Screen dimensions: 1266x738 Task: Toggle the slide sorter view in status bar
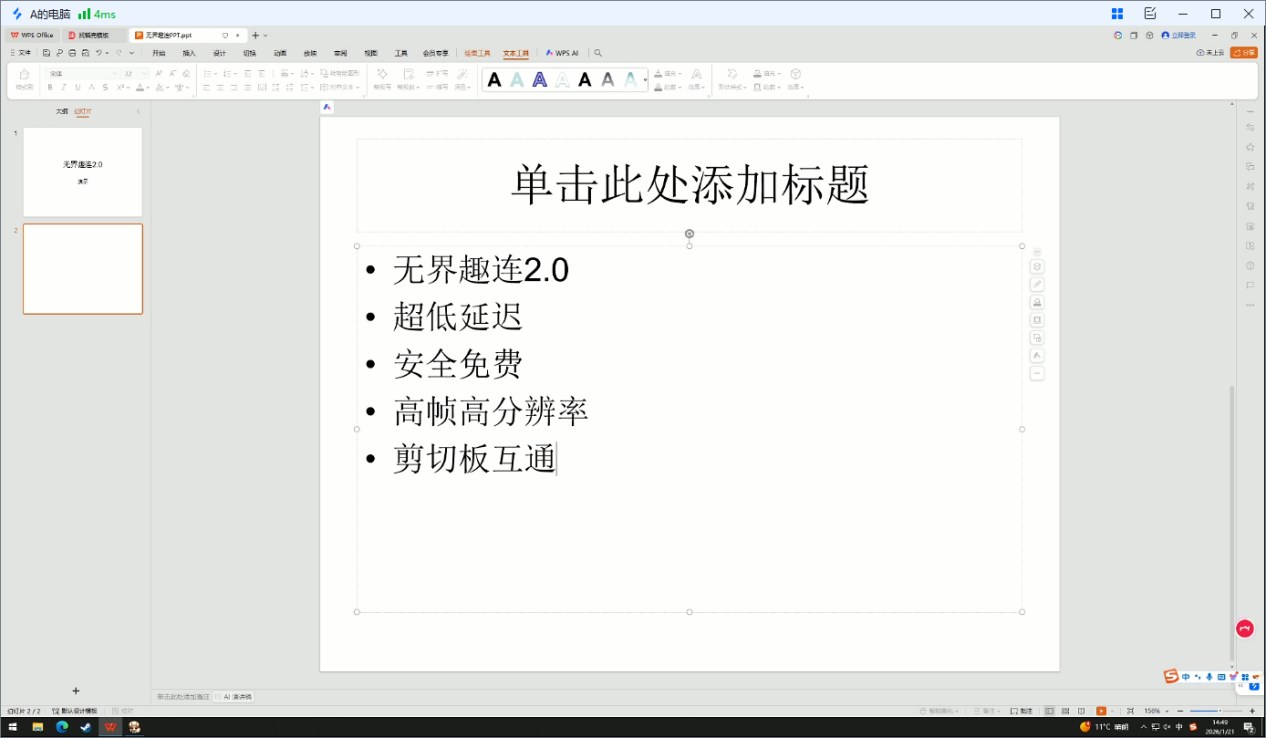tap(1065, 711)
